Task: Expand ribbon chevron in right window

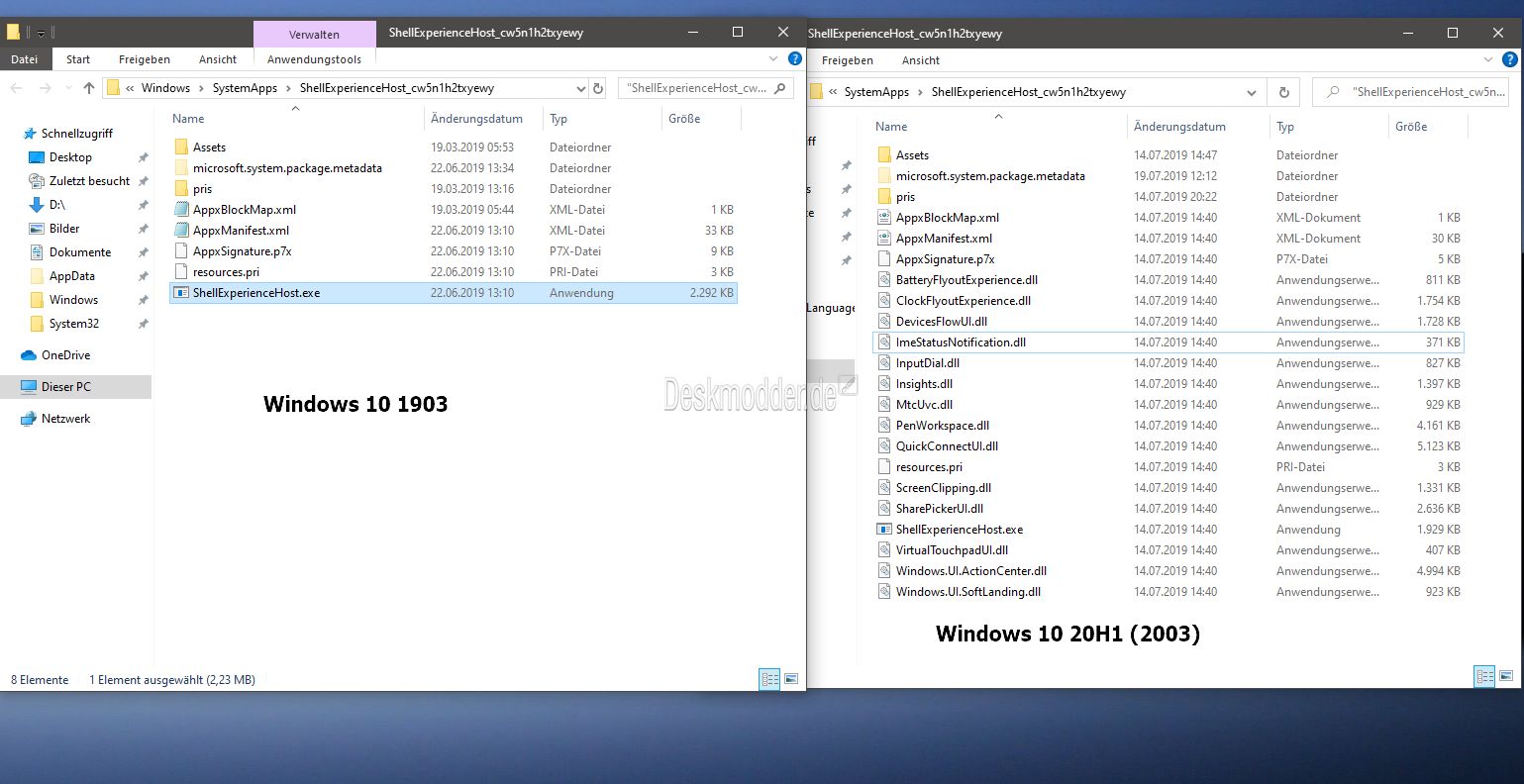Action: [x=1490, y=59]
